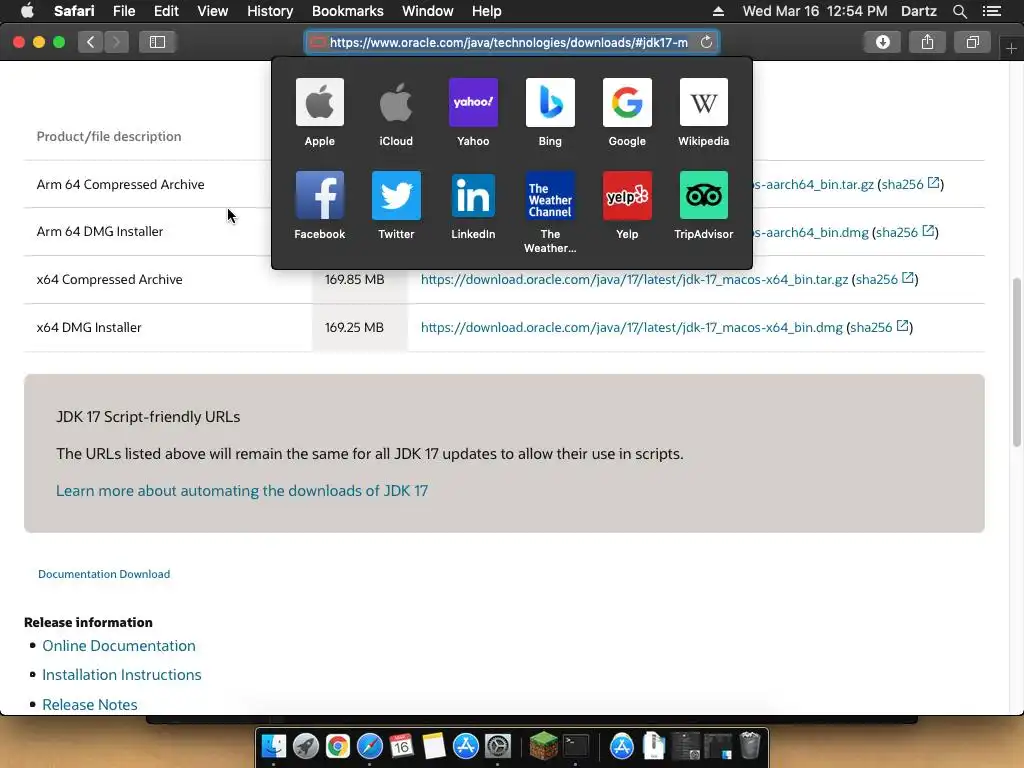Select 'Arm 64 DMG Installer' row text
The width and height of the screenshot is (1024, 768).
point(100,231)
